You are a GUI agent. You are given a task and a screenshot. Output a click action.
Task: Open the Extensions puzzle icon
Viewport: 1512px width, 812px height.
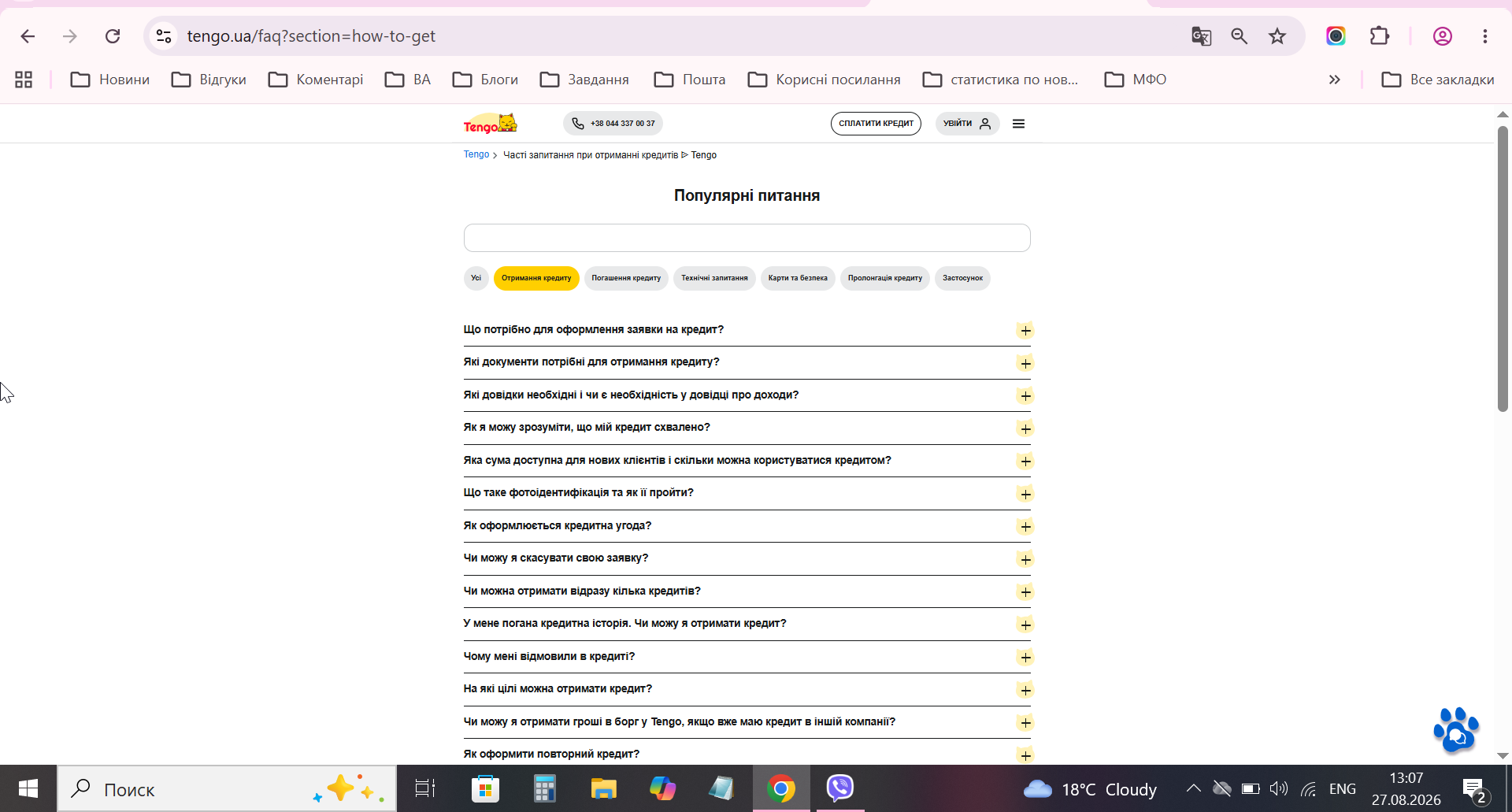(1379, 36)
